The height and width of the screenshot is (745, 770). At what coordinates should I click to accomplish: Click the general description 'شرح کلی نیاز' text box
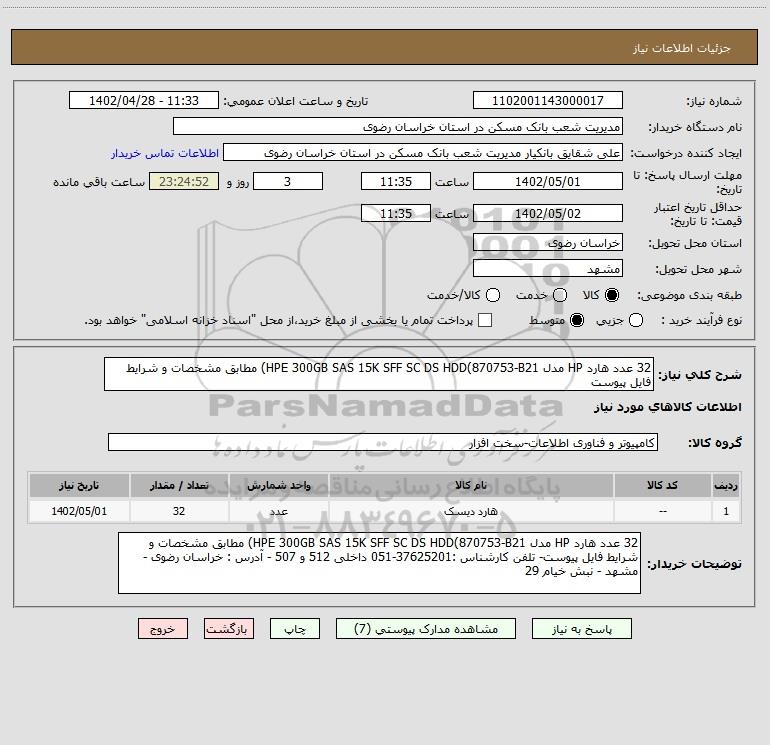(379, 375)
